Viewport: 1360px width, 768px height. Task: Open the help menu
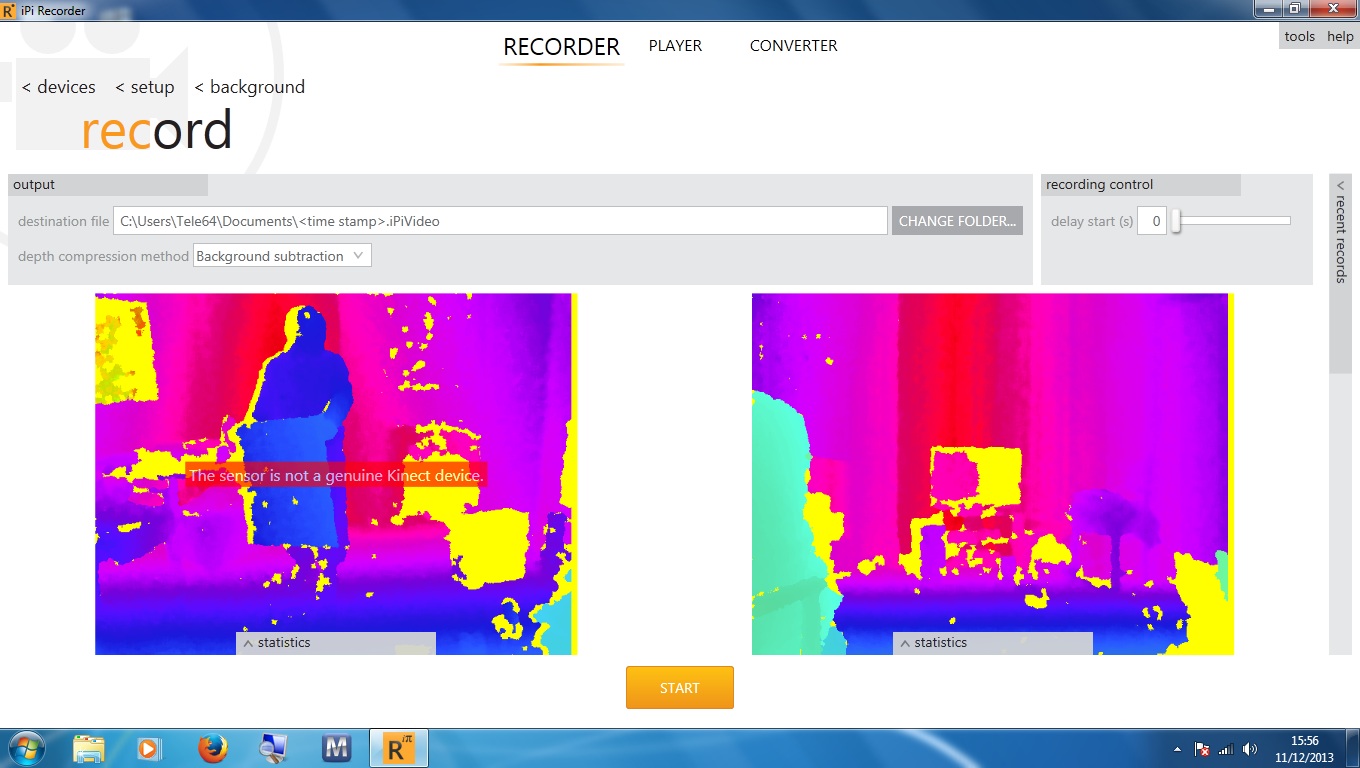[1340, 36]
